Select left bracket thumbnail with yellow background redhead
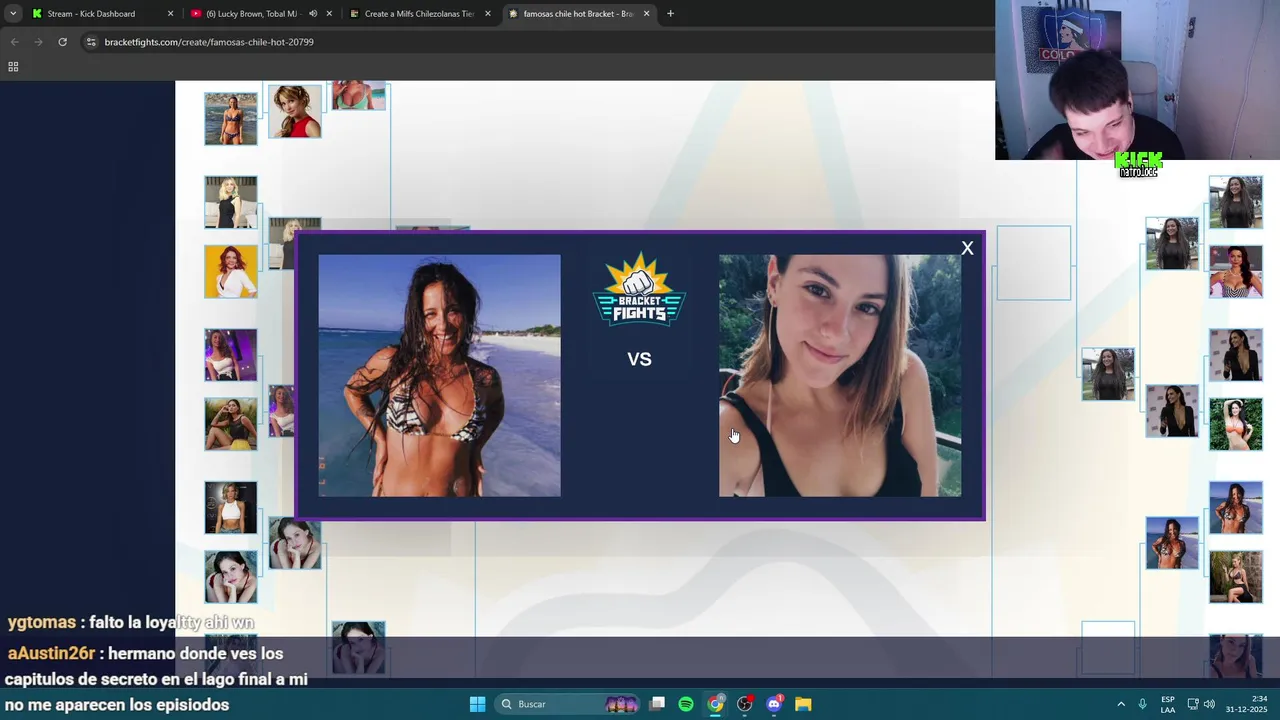The height and width of the screenshot is (720, 1280). [x=231, y=271]
